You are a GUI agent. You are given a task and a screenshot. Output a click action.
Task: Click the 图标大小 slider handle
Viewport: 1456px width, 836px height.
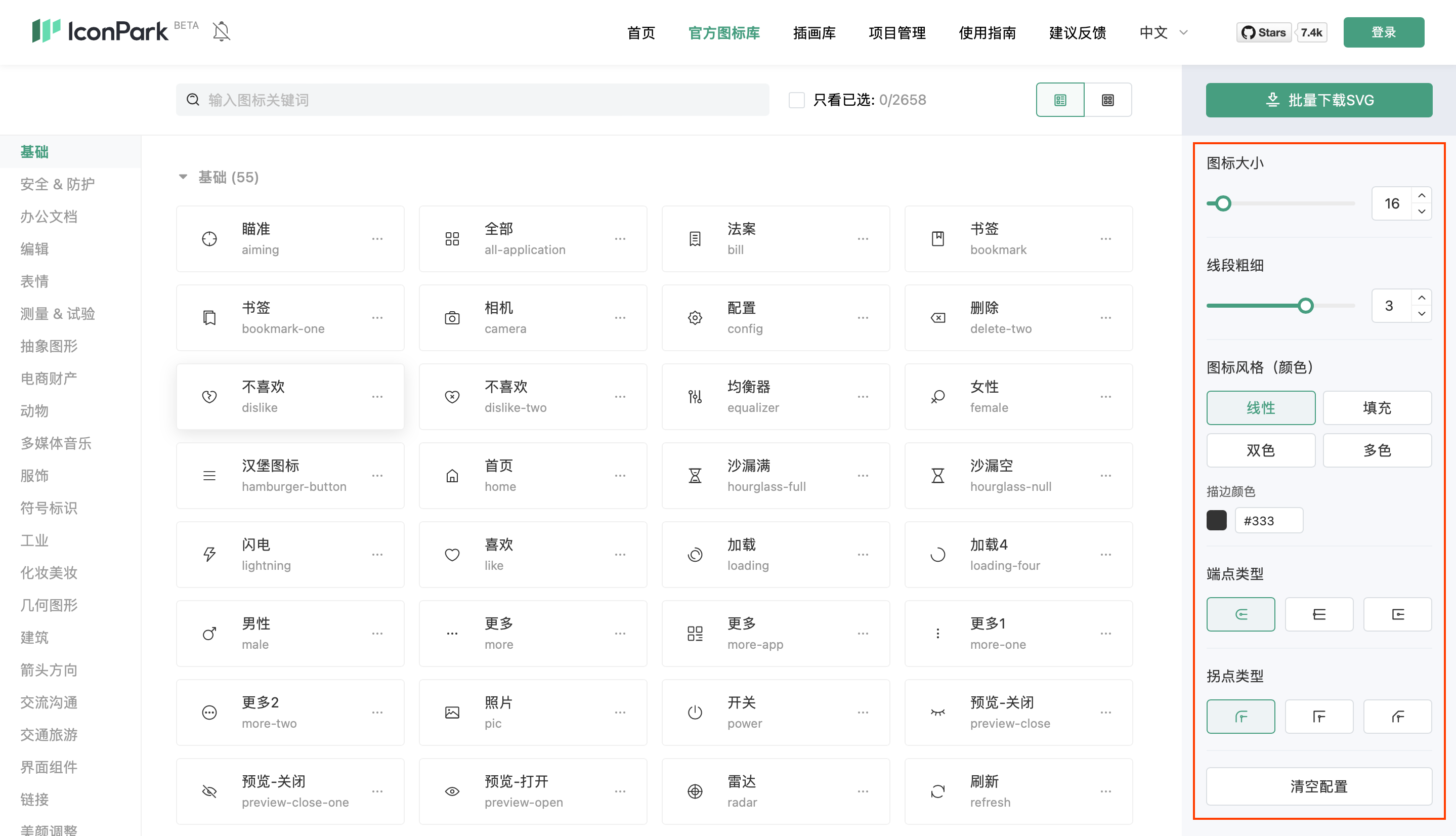coord(1223,203)
